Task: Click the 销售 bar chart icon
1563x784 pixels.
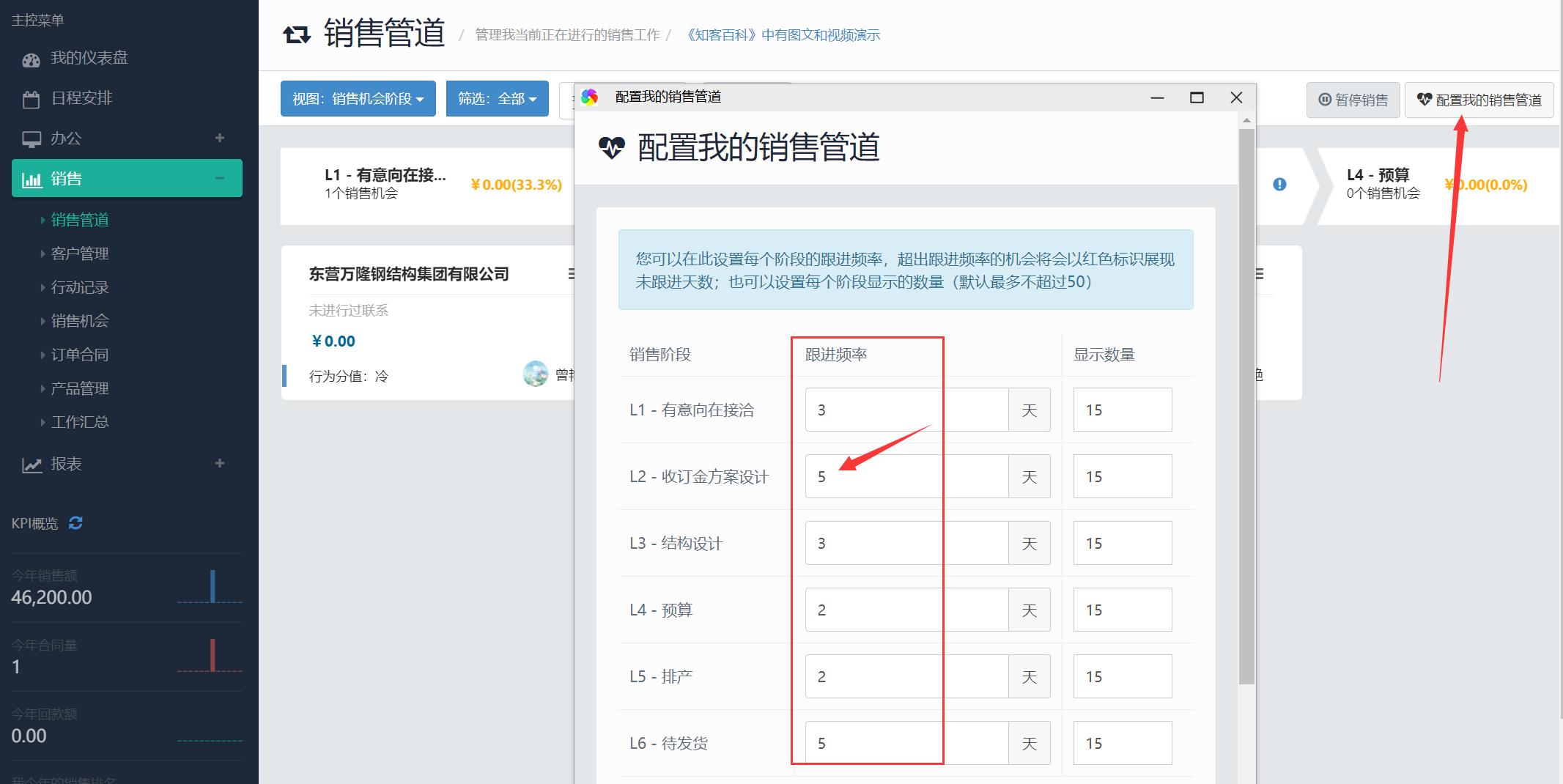Action: [x=32, y=180]
